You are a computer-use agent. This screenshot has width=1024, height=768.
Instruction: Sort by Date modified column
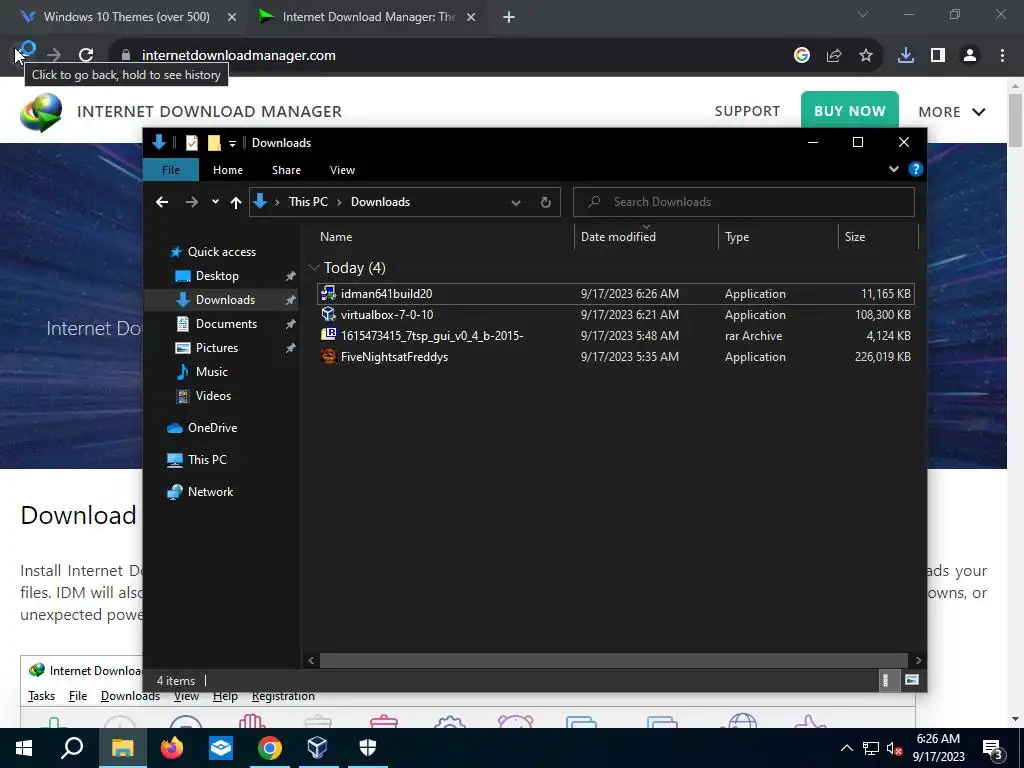tap(618, 236)
